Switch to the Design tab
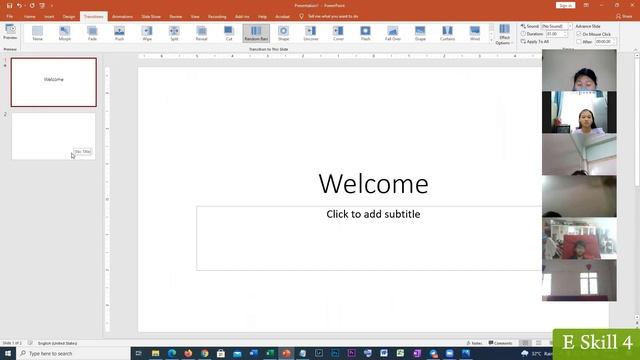Image resolution: width=640 pixels, height=360 pixels. click(x=69, y=17)
